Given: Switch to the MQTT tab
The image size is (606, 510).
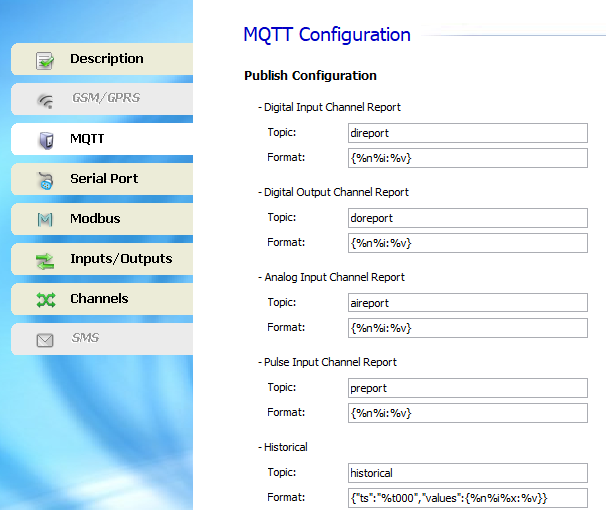Looking at the screenshot, I should coord(102,139).
